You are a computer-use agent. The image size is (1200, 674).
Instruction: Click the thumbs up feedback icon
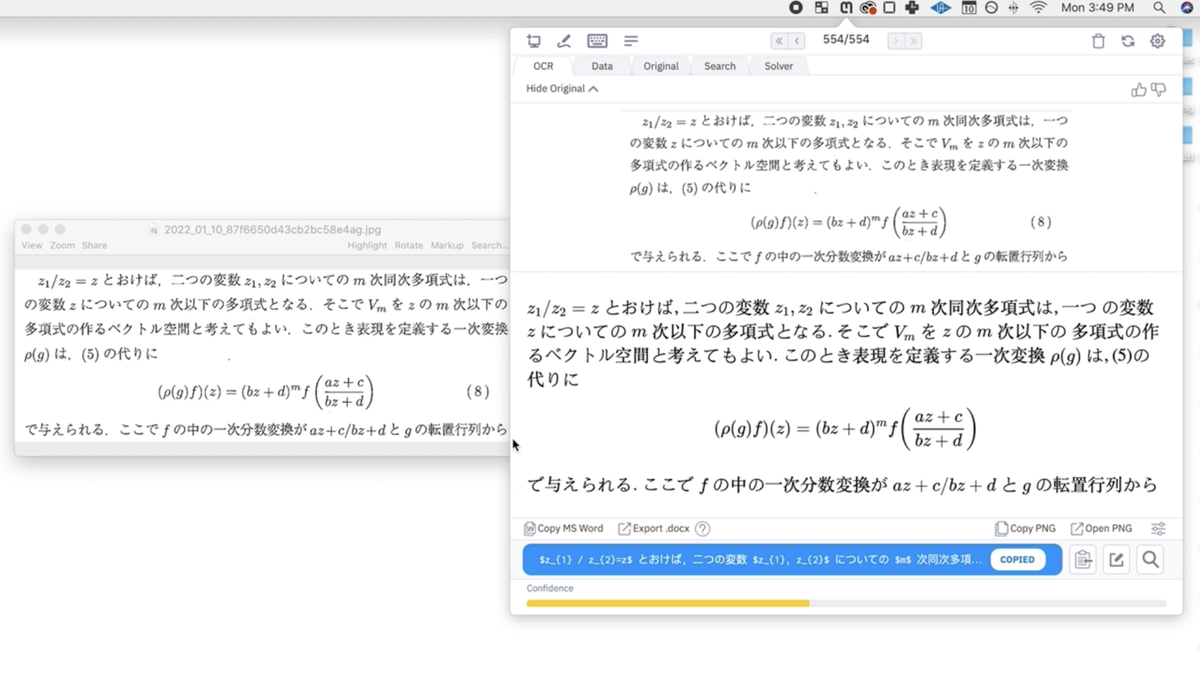point(1139,90)
